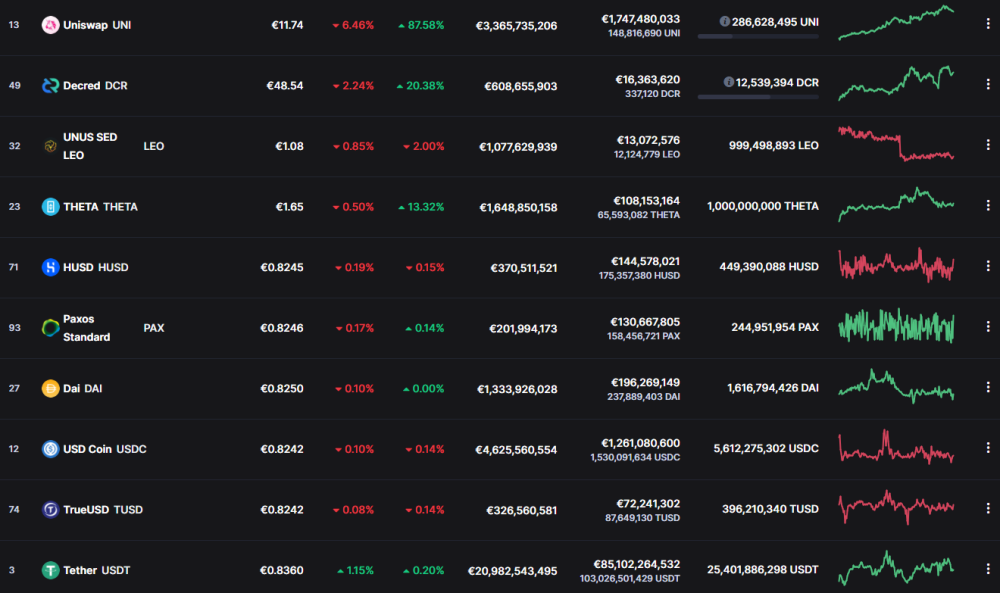Open the three-dot menu for Uniswap

tap(988, 24)
